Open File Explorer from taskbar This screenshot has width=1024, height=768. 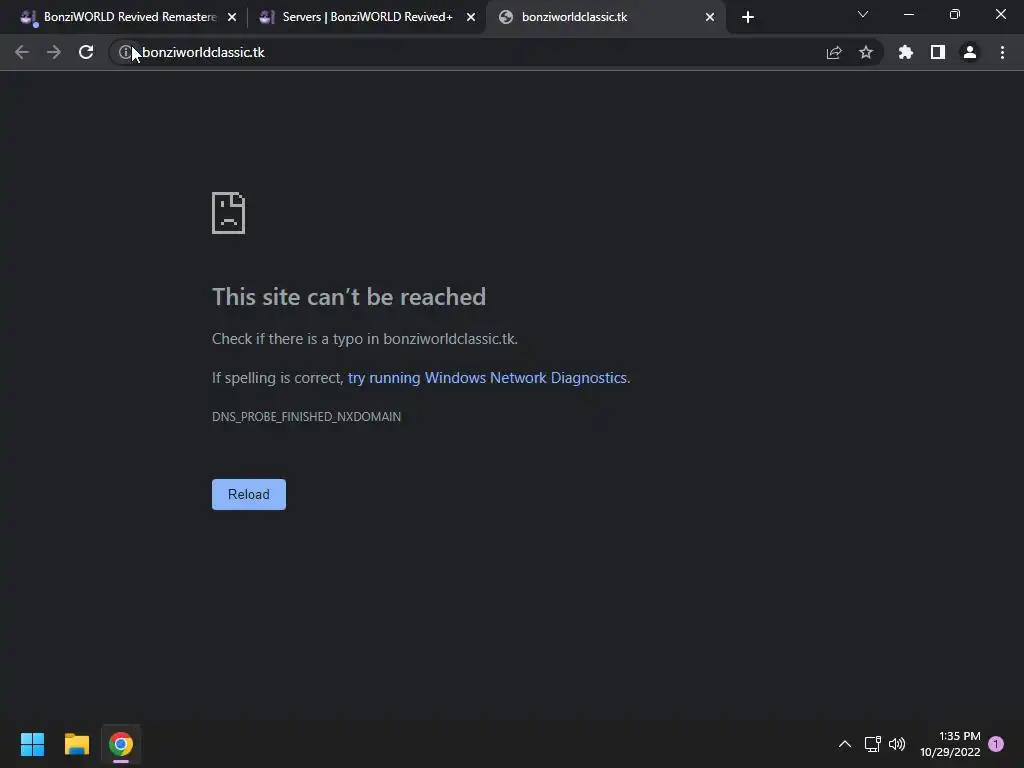tap(76, 744)
